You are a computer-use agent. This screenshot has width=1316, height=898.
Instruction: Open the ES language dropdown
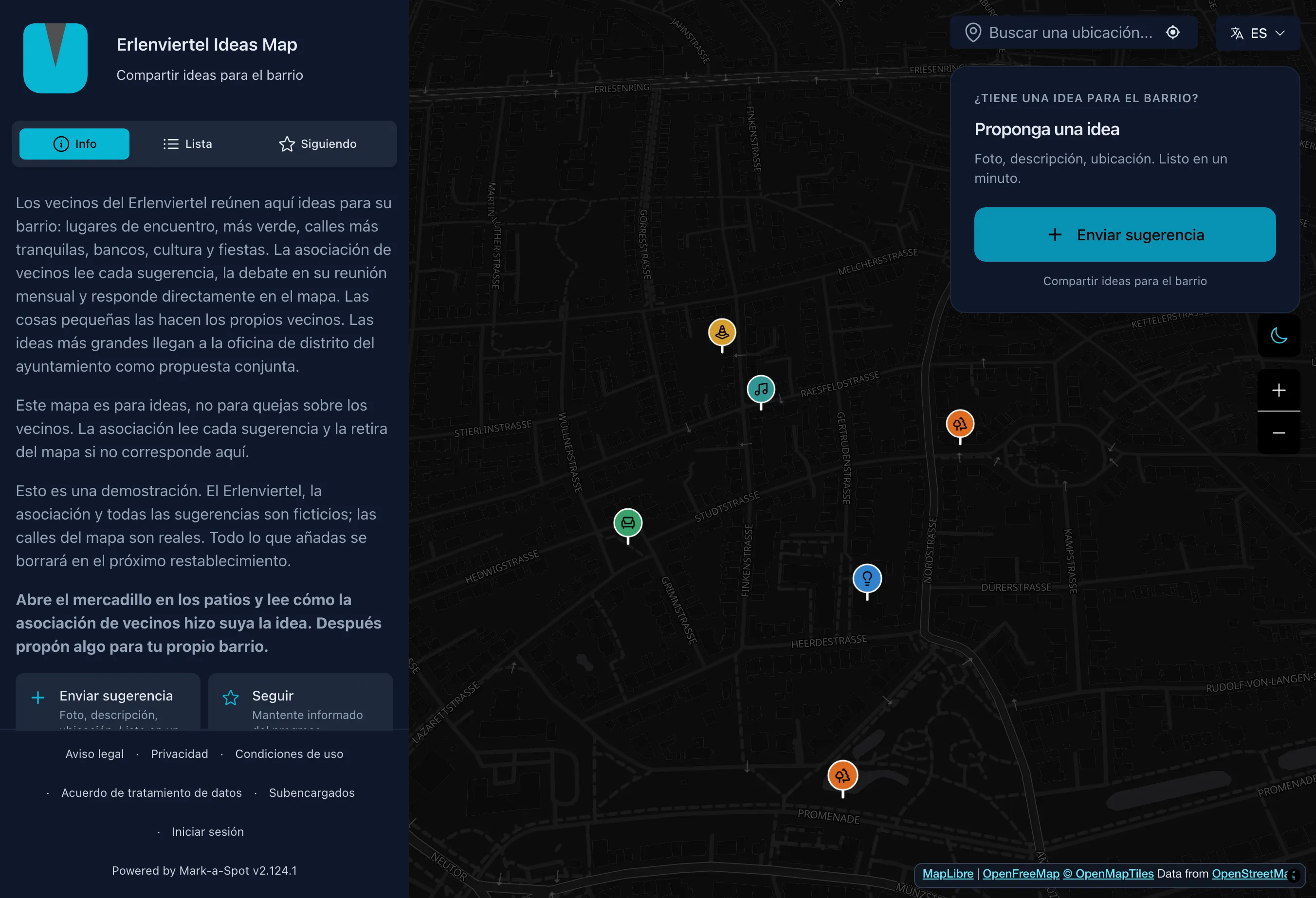pos(1257,34)
